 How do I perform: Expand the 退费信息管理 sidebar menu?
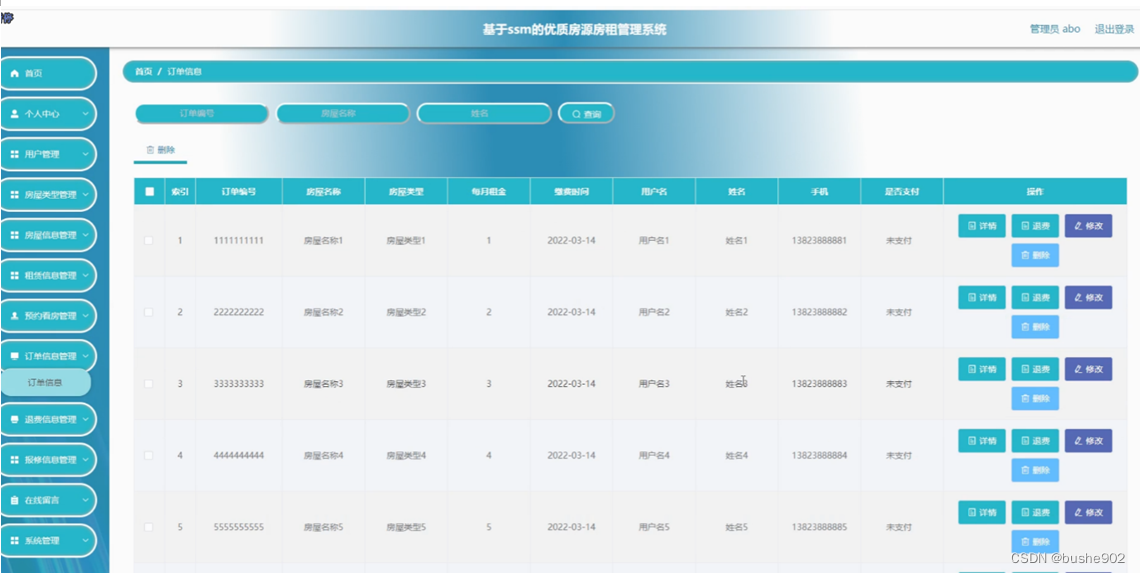(x=48, y=420)
